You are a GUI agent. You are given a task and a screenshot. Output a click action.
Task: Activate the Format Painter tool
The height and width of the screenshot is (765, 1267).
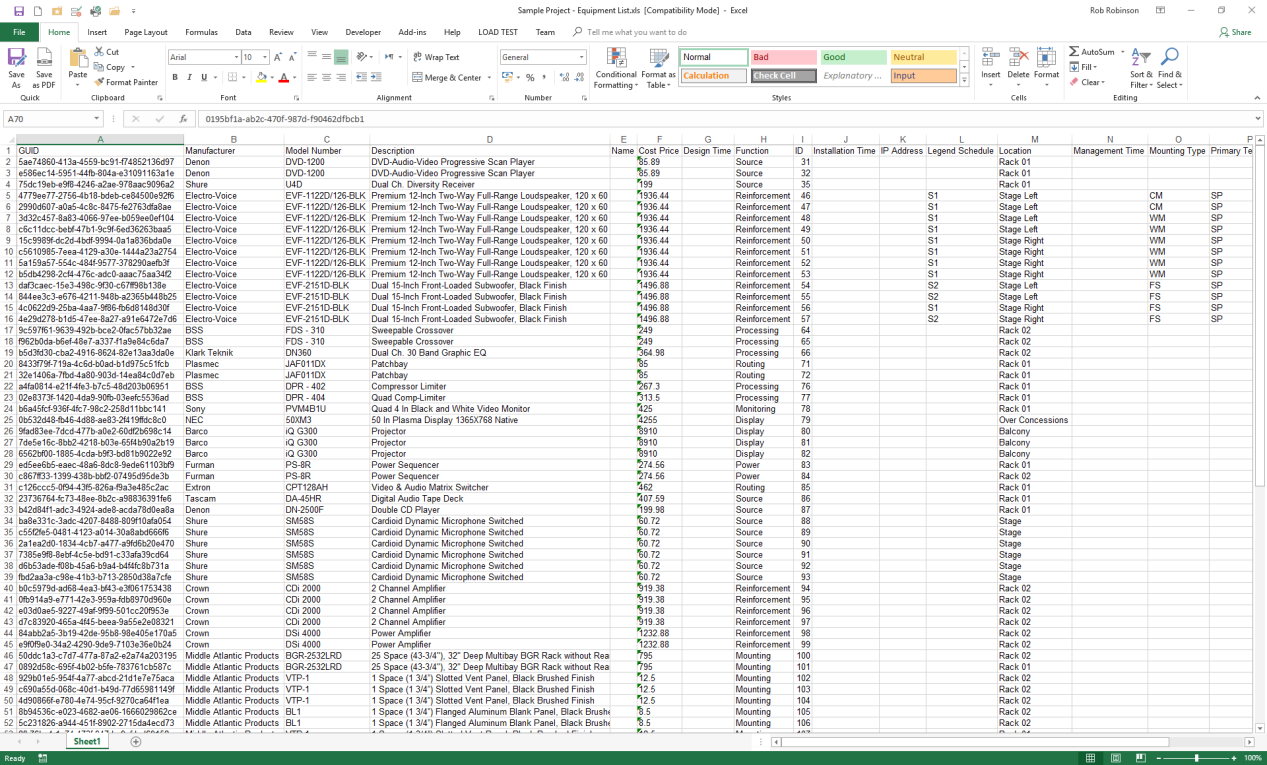[x=126, y=82]
